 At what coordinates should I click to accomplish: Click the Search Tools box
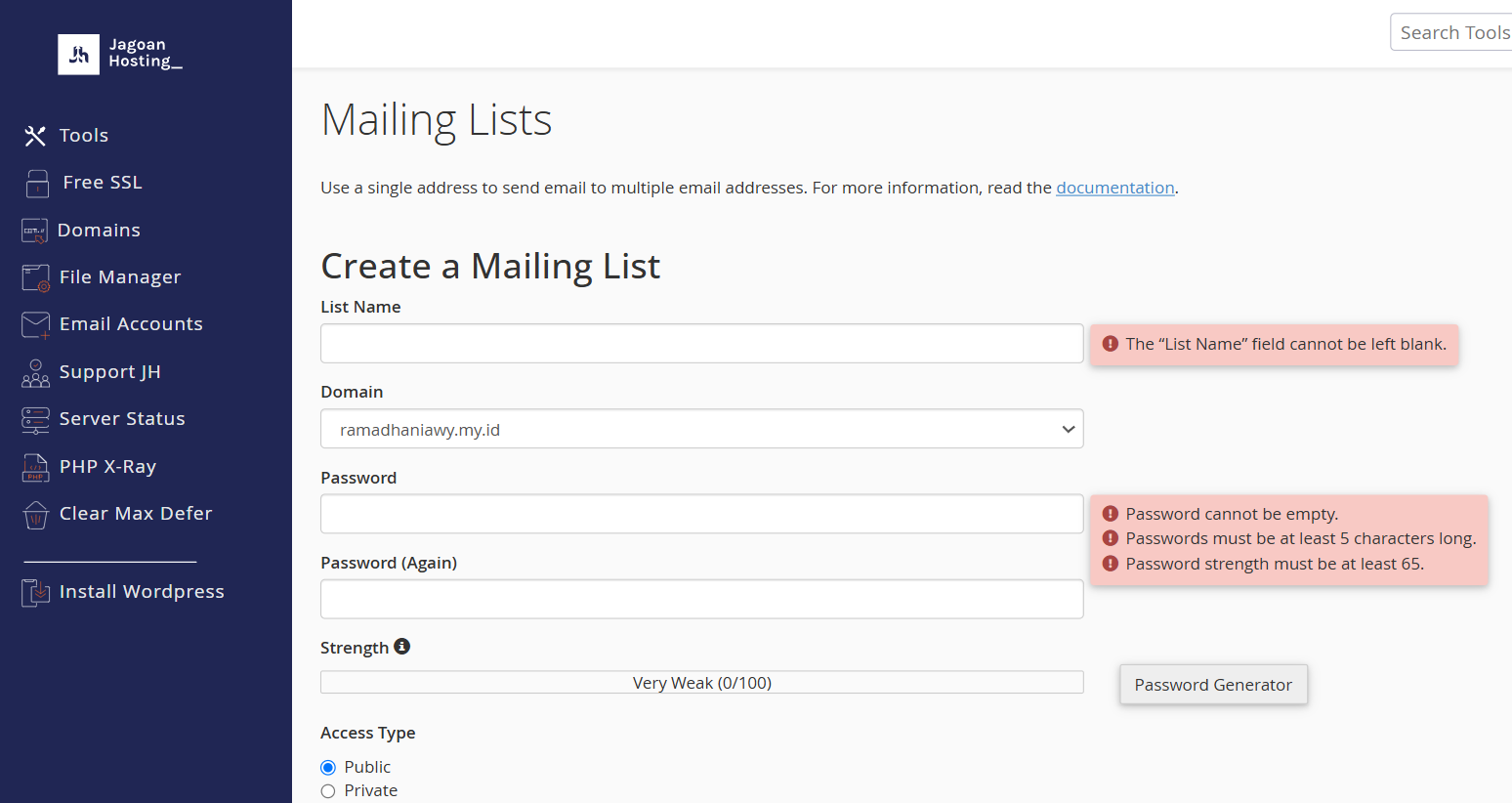click(x=1451, y=32)
